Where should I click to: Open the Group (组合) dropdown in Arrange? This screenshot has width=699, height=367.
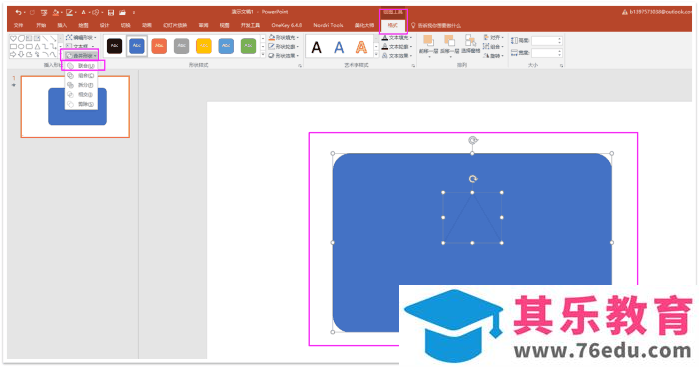494,47
